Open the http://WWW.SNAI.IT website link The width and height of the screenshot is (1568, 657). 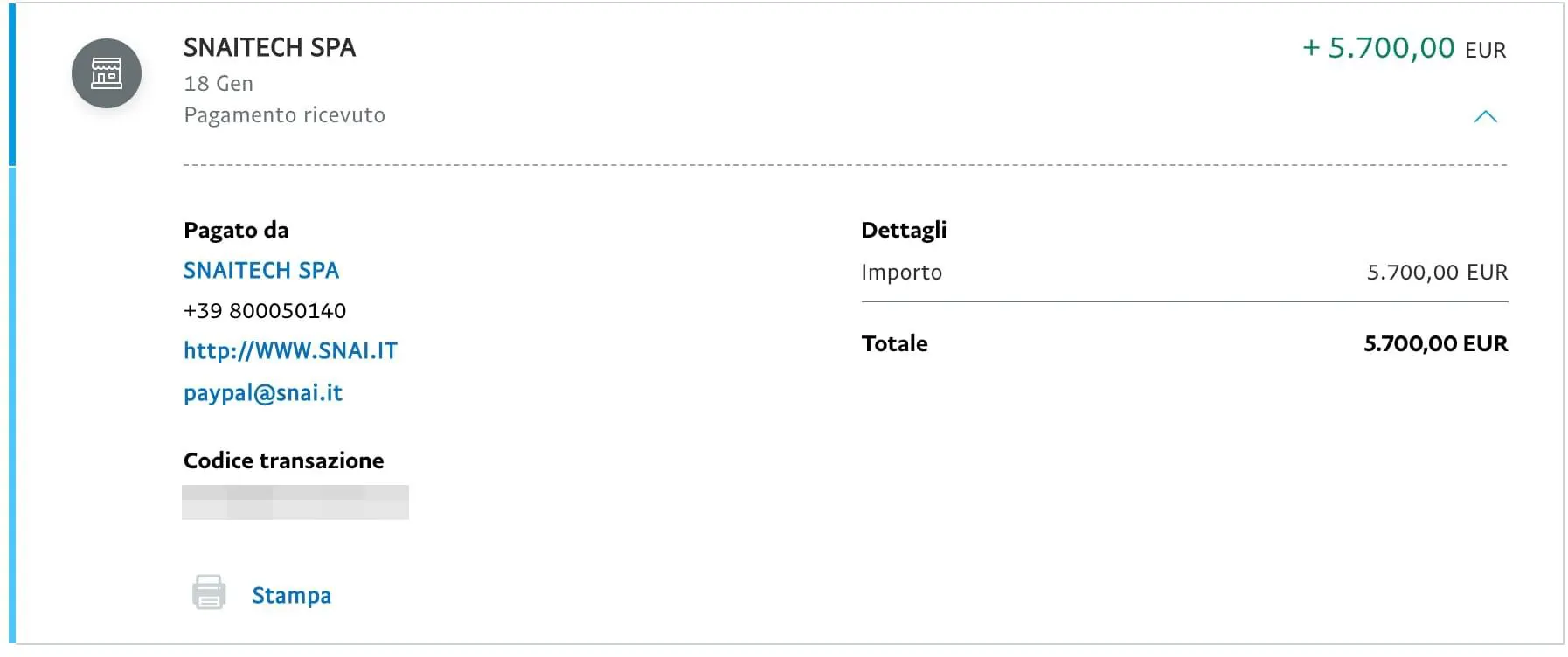(290, 350)
